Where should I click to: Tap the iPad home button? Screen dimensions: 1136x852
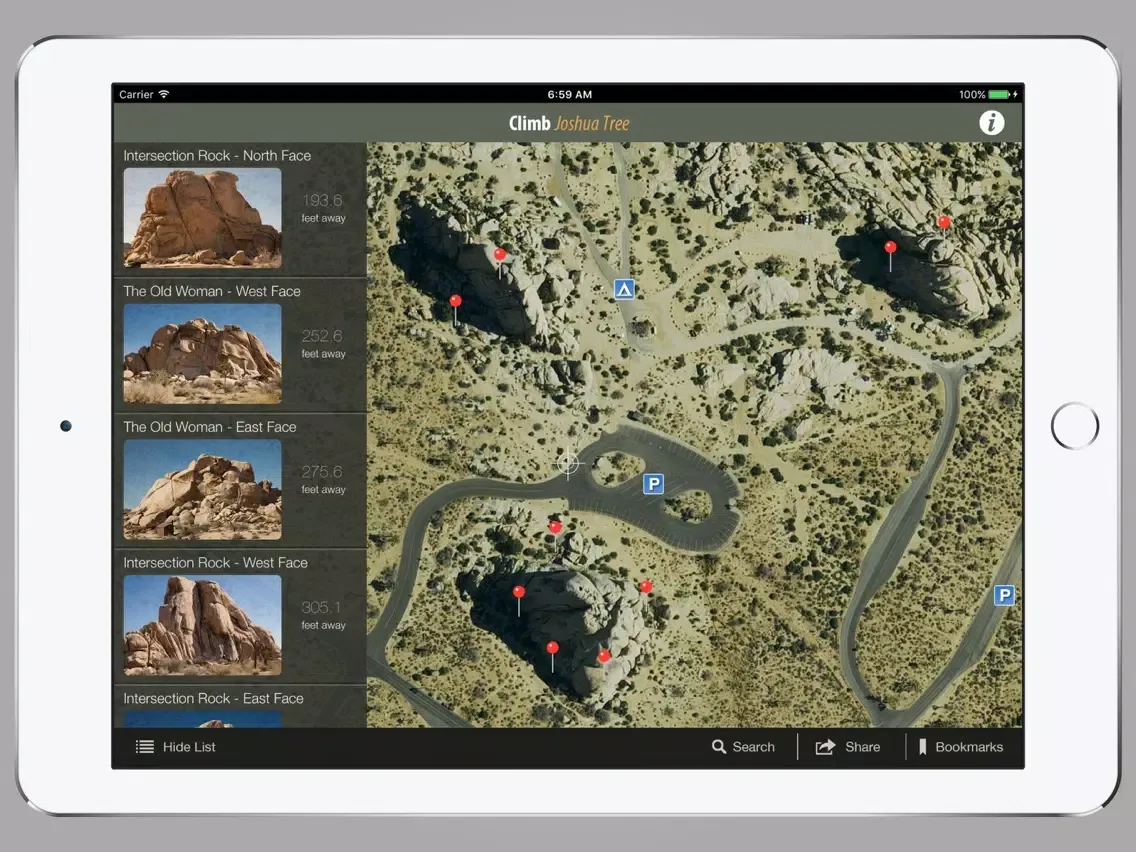coord(1074,426)
